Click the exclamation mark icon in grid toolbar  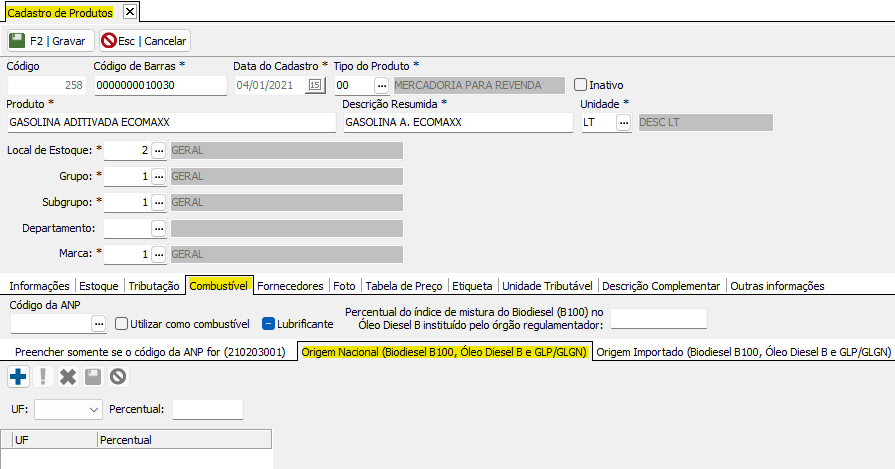click(x=43, y=377)
